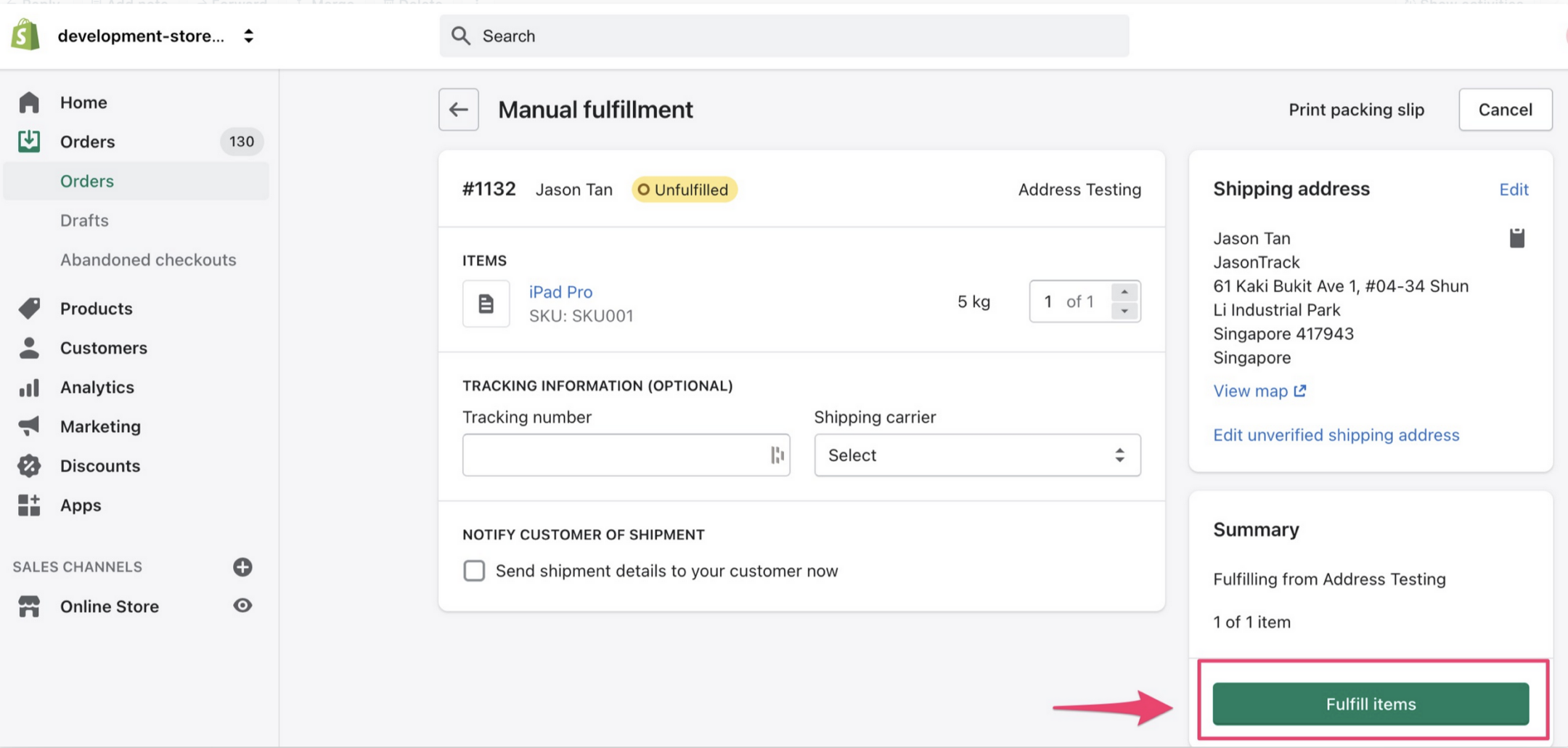The image size is (1568, 748).
Task: Click SKU: SKU001 text
Action: pyautogui.click(x=581, y=316)
